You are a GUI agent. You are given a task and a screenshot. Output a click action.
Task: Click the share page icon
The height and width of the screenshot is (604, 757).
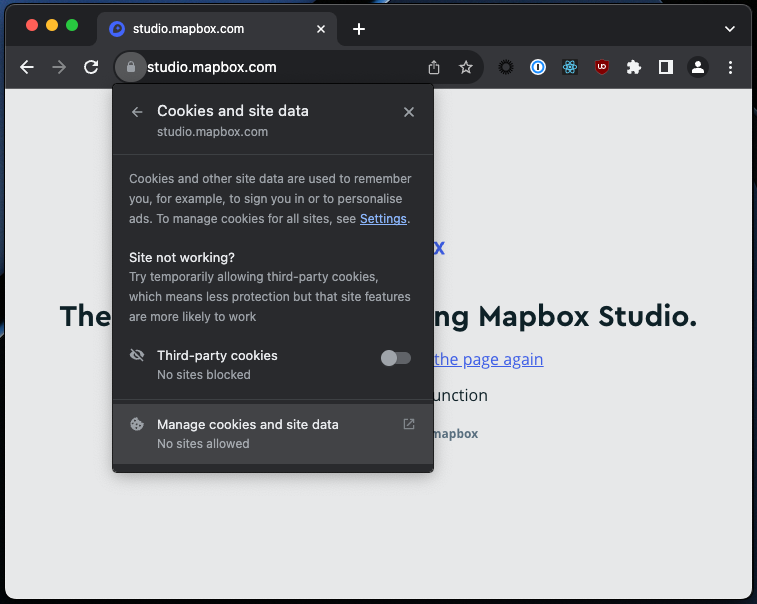(434, 67)
